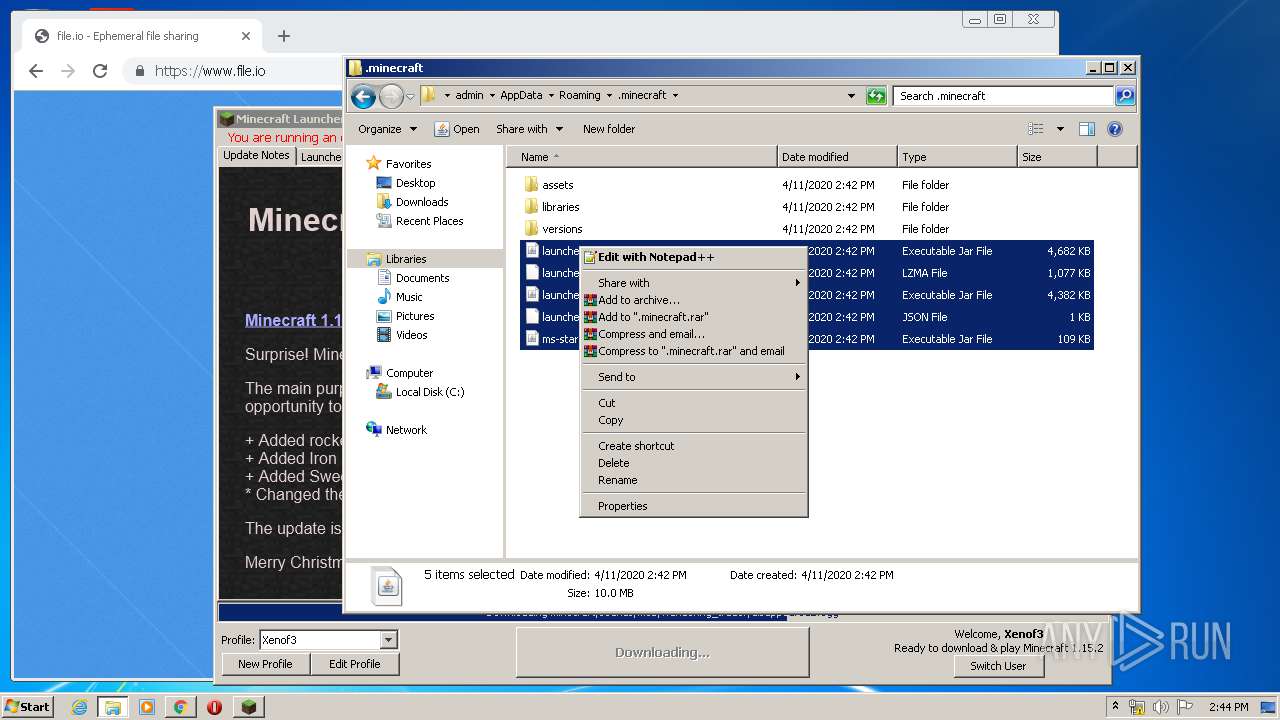The height and width of the screenshot is (720, 1280).
Task: Select Rename from the context menu
Action: point(693,480)
